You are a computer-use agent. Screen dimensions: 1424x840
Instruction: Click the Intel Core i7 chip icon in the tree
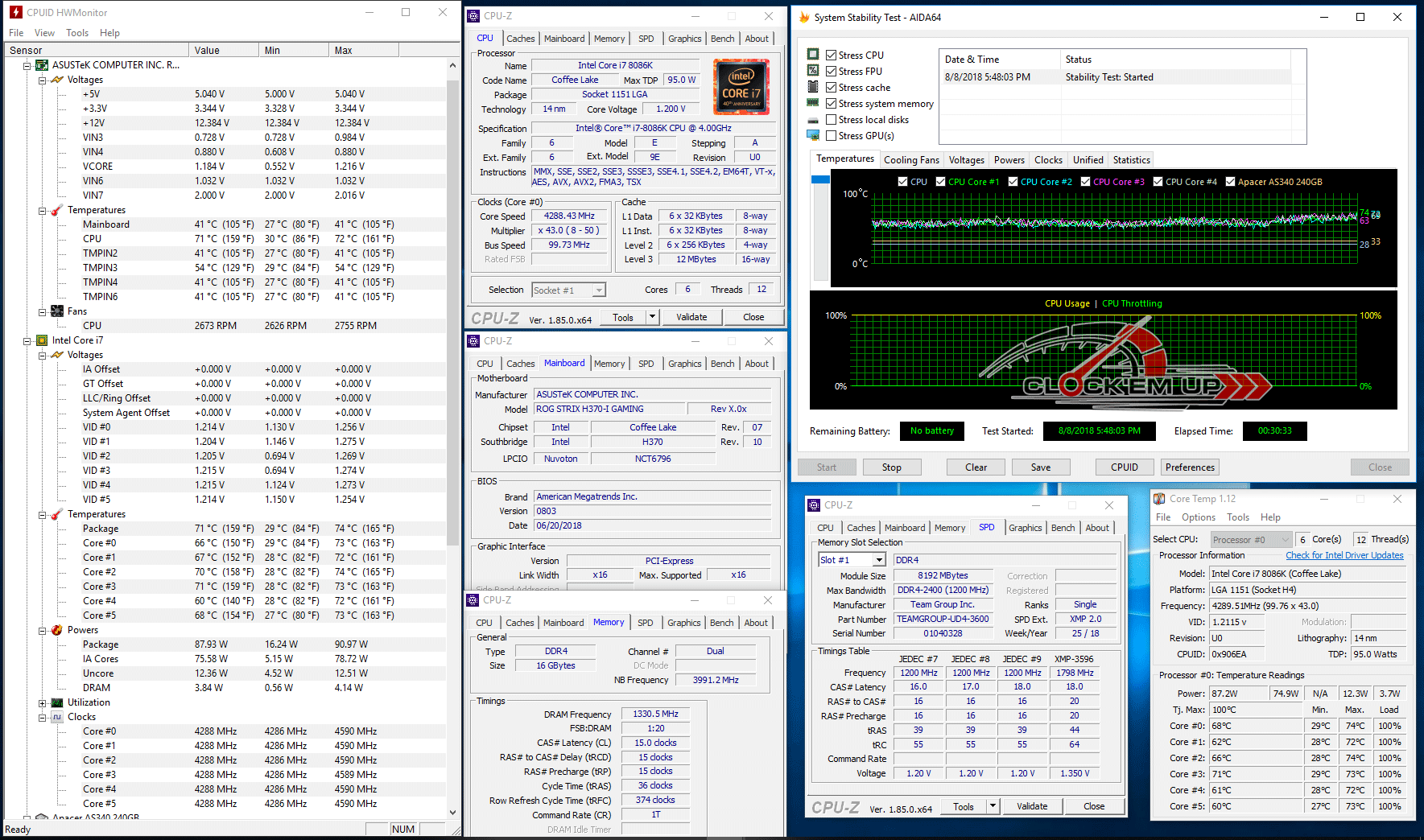pos(42,340)
